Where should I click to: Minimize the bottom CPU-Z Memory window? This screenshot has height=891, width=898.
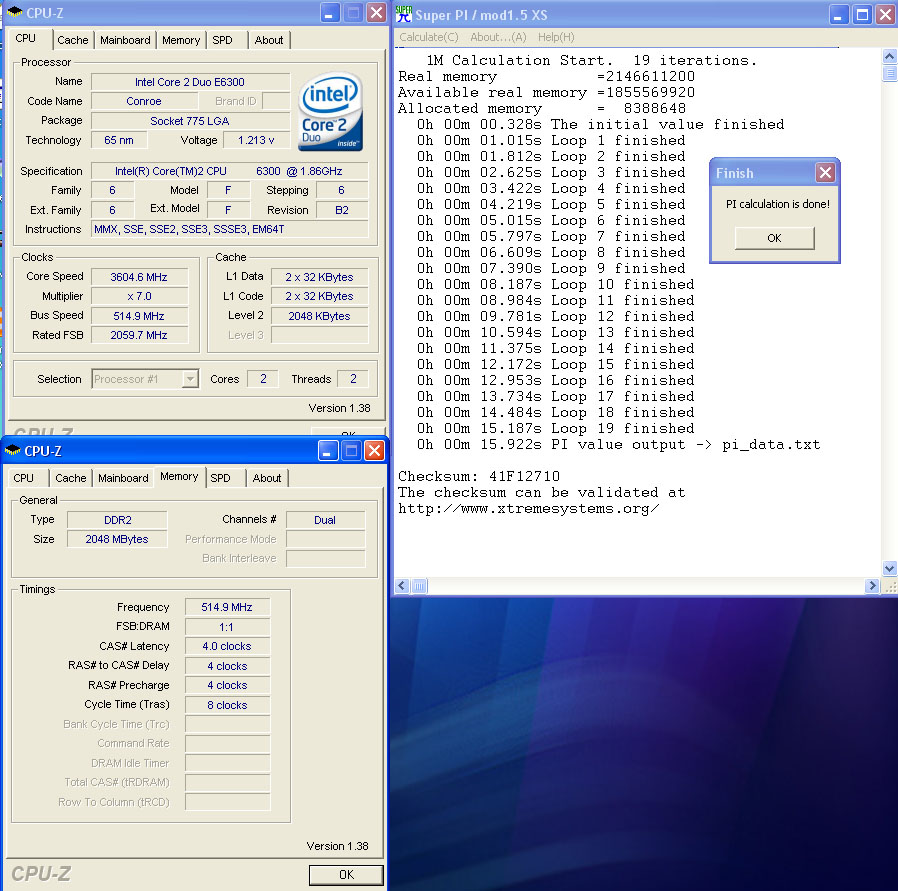[328, 451]
